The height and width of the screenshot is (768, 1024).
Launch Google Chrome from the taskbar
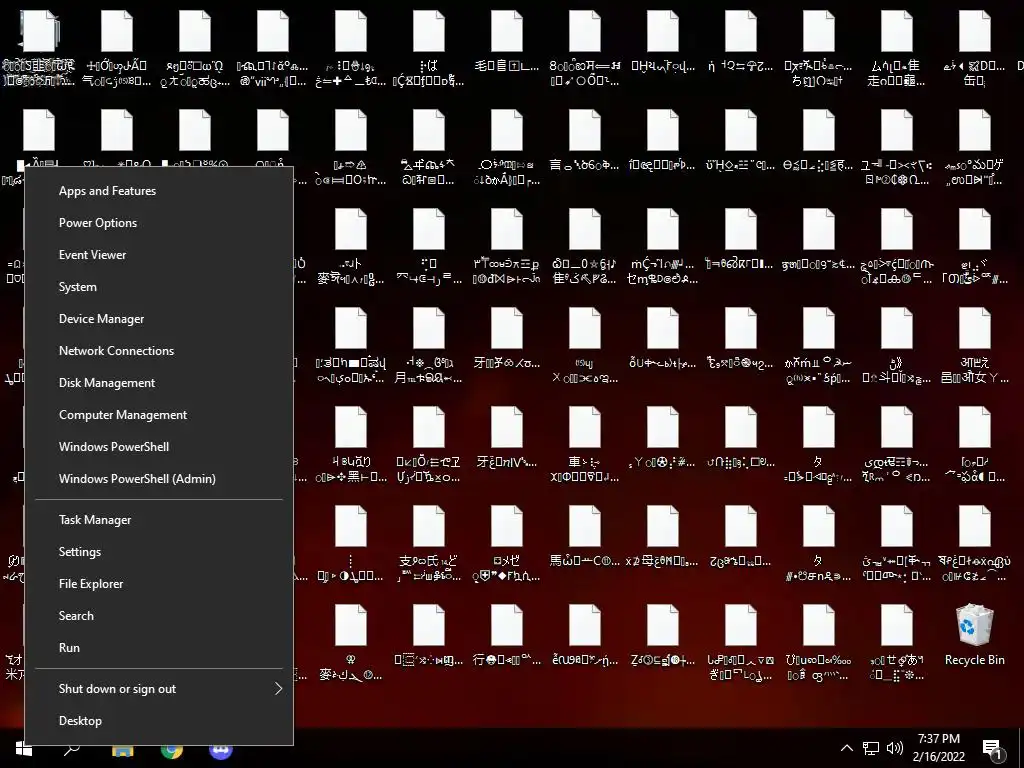172,750
